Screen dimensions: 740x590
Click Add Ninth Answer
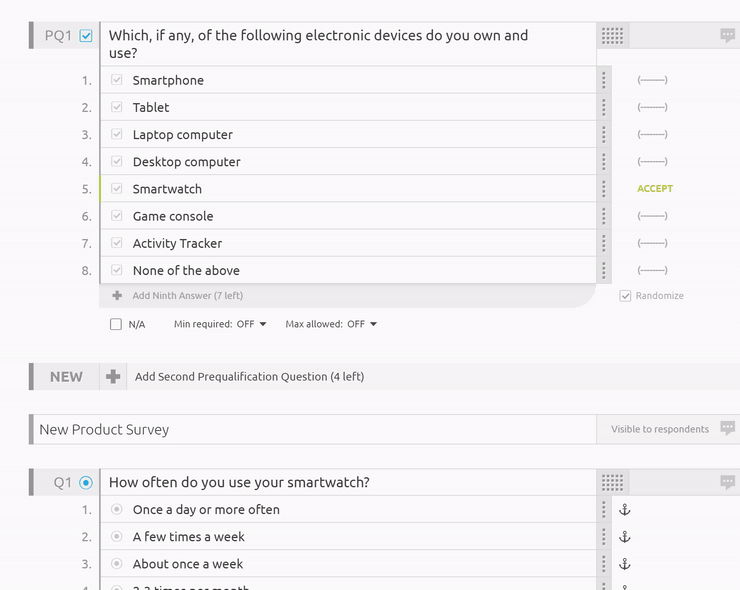(x=187, y=296)
